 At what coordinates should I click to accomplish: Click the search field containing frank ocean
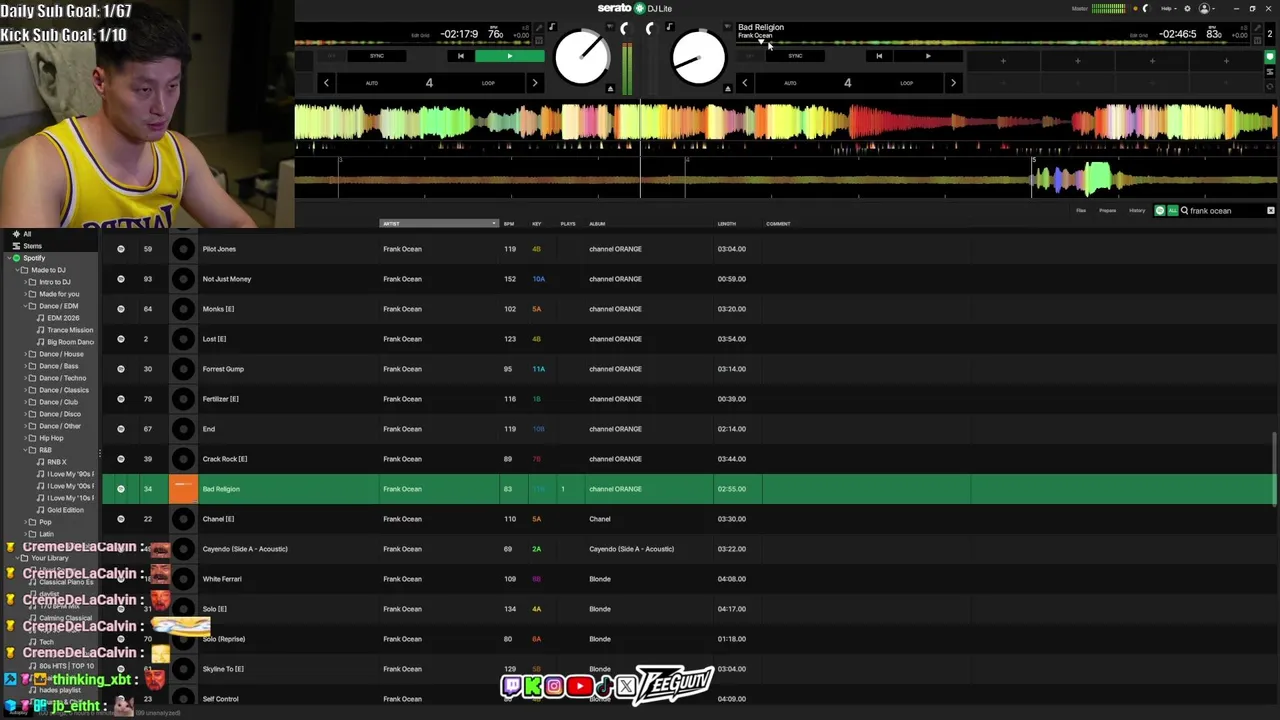[1225, 211]
